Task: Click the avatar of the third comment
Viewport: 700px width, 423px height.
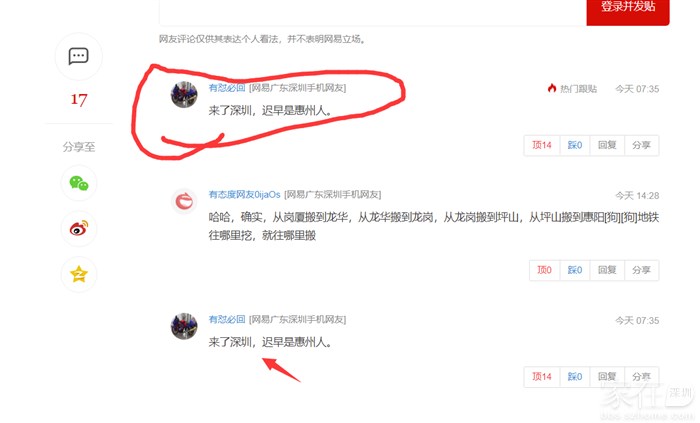Action: coord(184,326)
